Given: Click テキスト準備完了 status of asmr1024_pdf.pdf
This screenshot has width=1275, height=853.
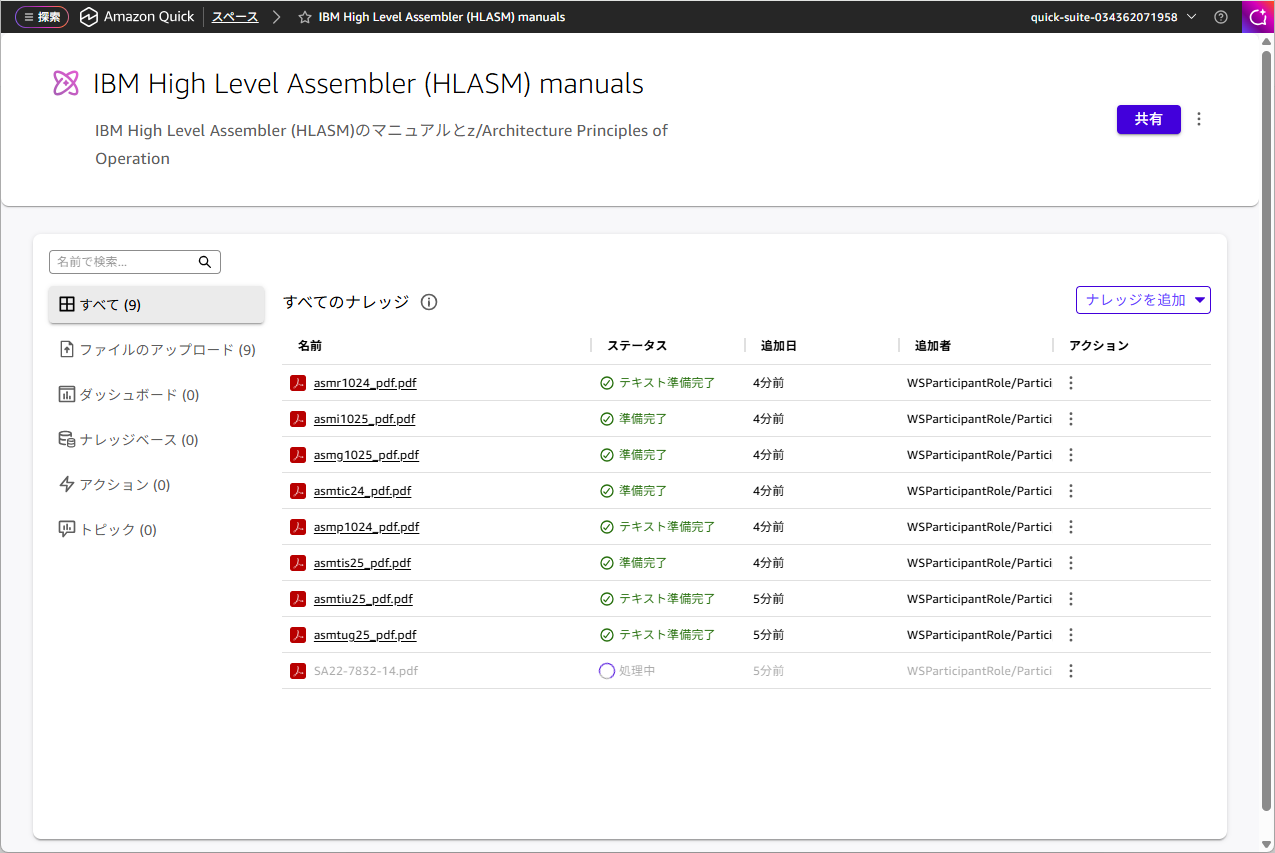Looking at the screenshot, I should point(657,383).
